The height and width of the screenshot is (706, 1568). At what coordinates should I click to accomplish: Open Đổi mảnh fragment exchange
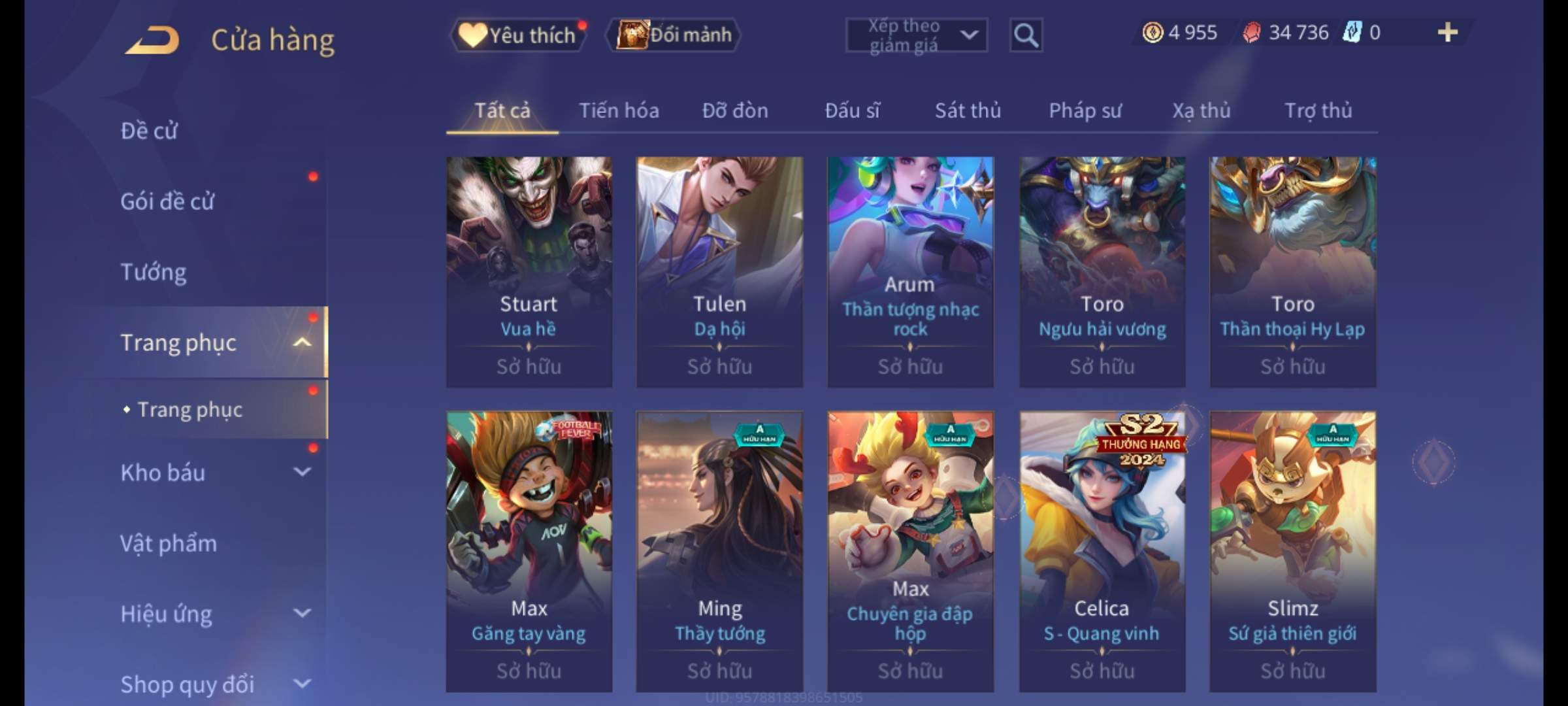pyautogui.click(x=674, y=35)
